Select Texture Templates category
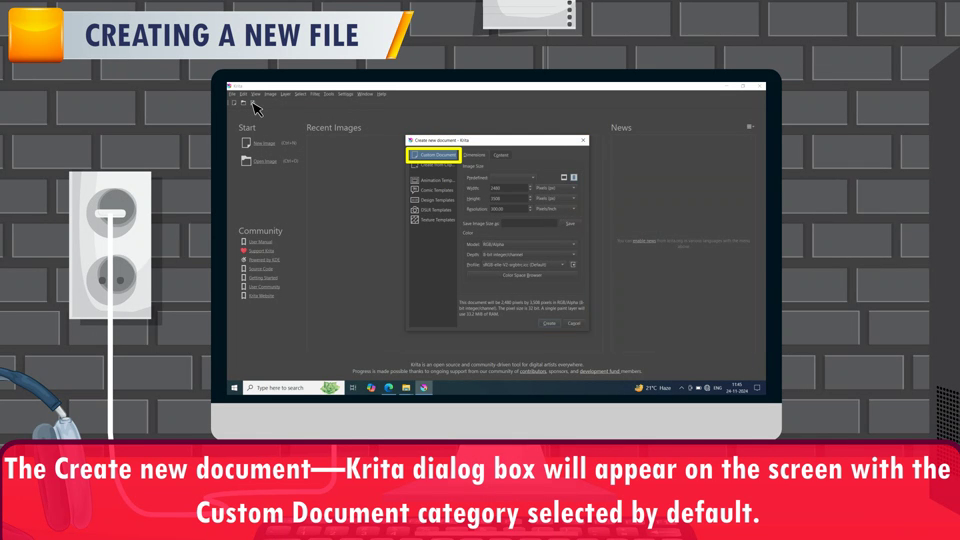Viewport: 960px width, 540px height. 433,219
